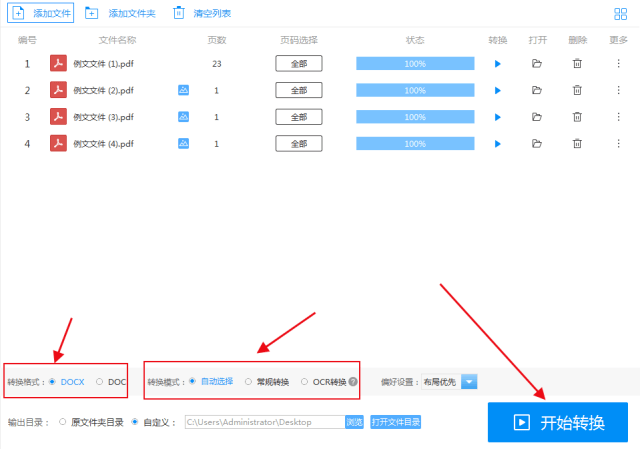Click the 100% progress bar of file 2
This screenshot has width=640, height=449.
click(415, 90)
